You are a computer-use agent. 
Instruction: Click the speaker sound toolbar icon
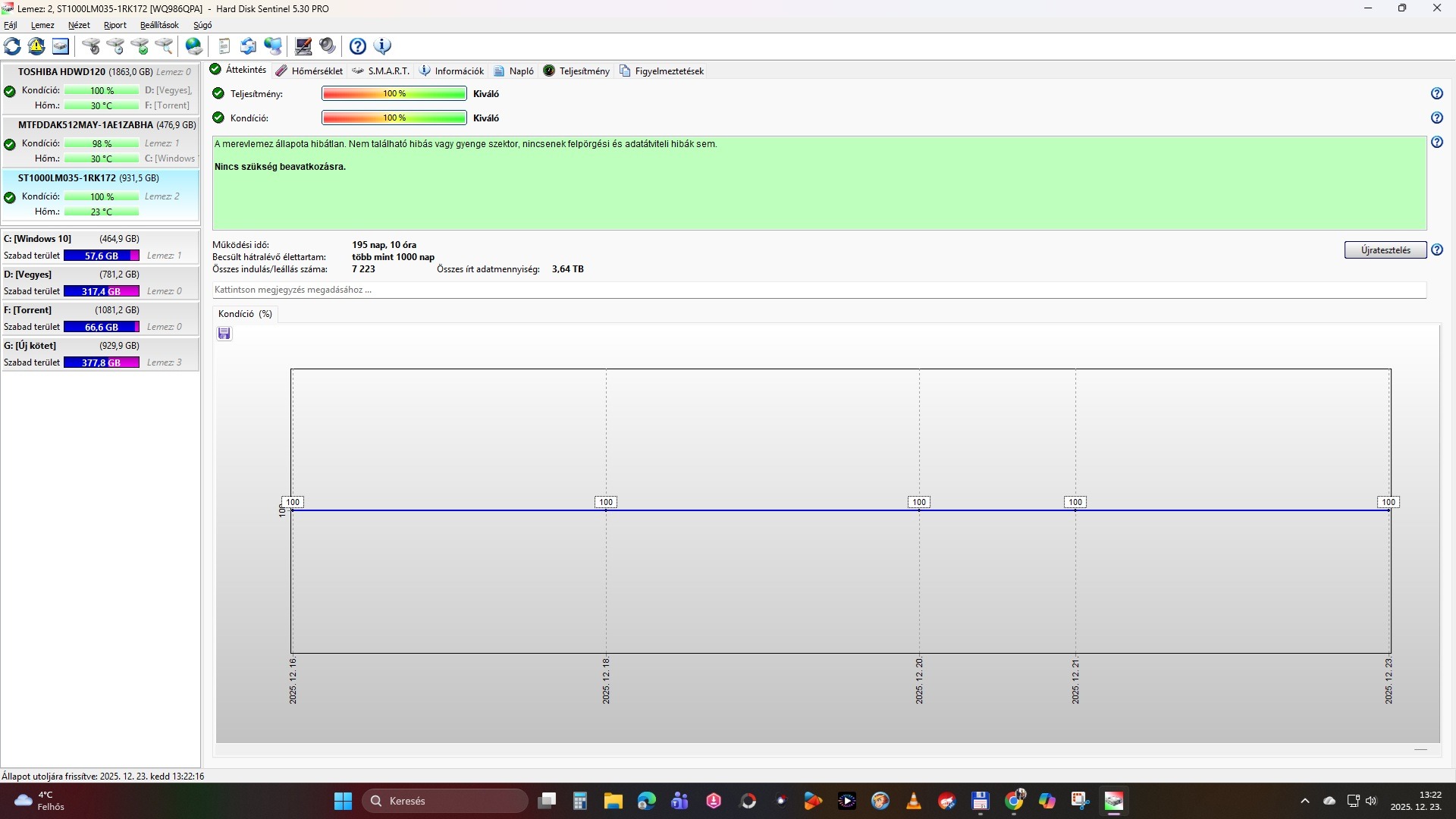coord(328,46)
